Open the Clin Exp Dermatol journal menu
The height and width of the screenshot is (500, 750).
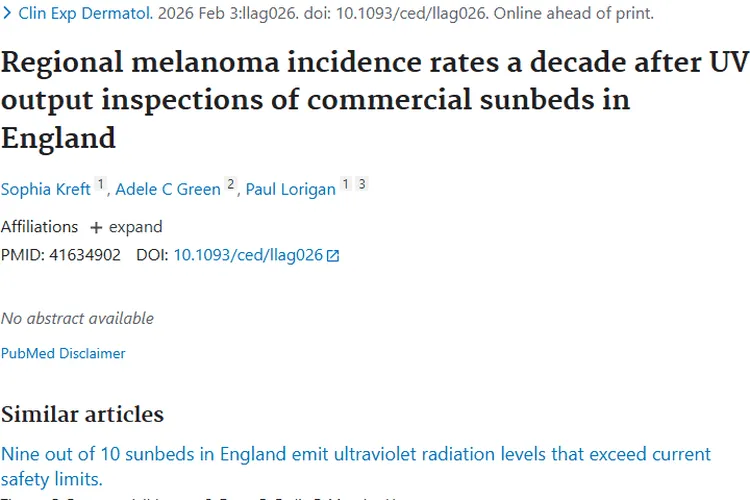click(x=86, y=14)
